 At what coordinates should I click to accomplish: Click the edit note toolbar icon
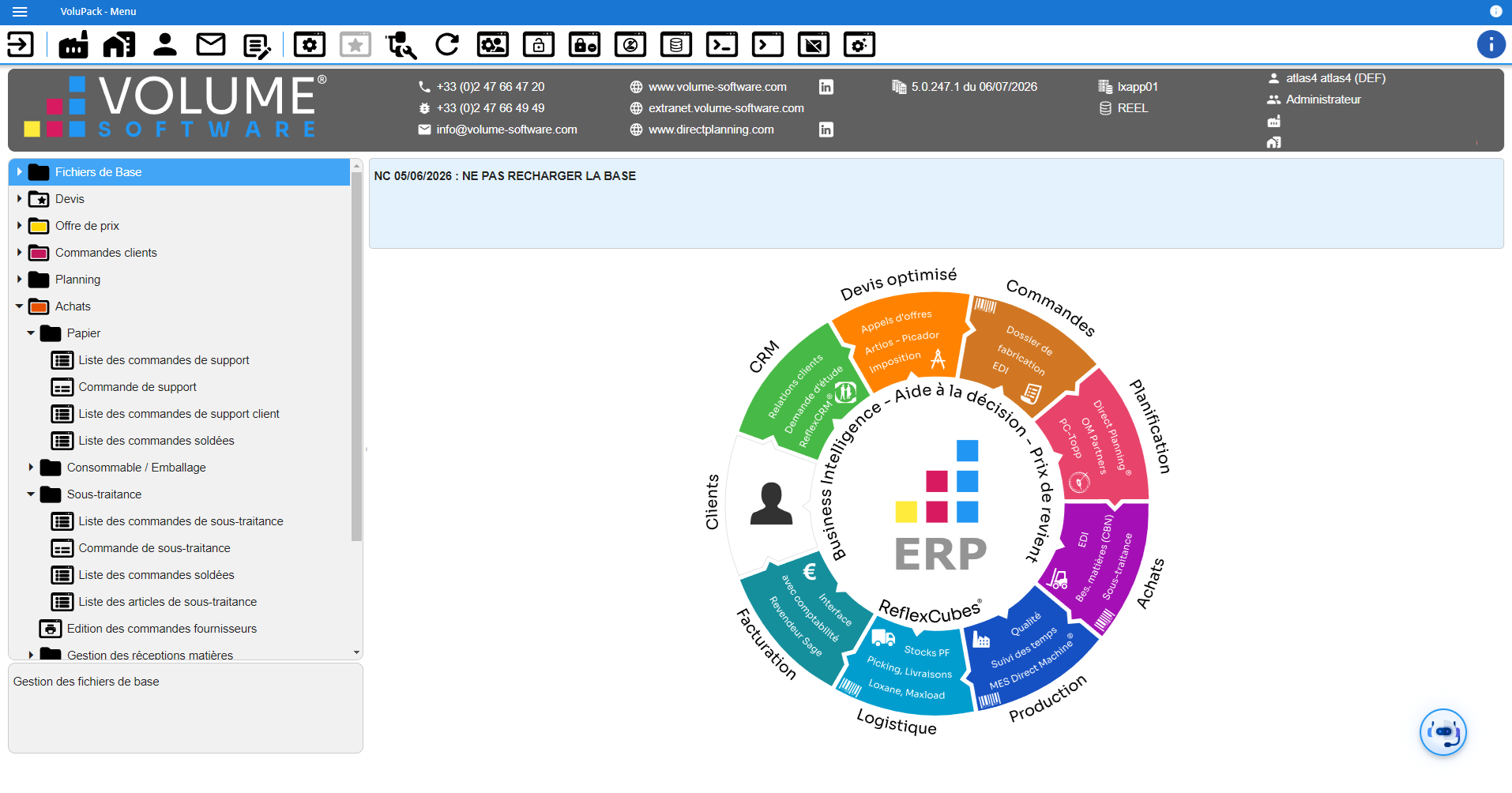coord(257,45)
